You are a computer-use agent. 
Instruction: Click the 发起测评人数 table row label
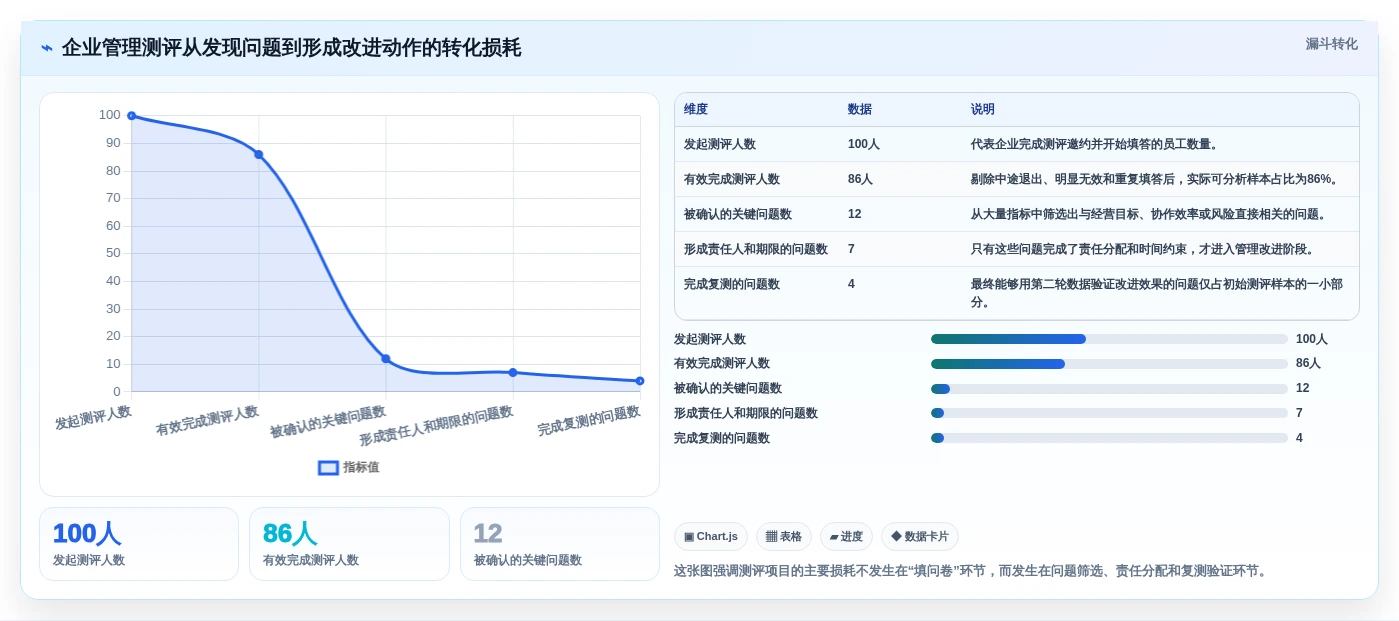tap(720, 144)
